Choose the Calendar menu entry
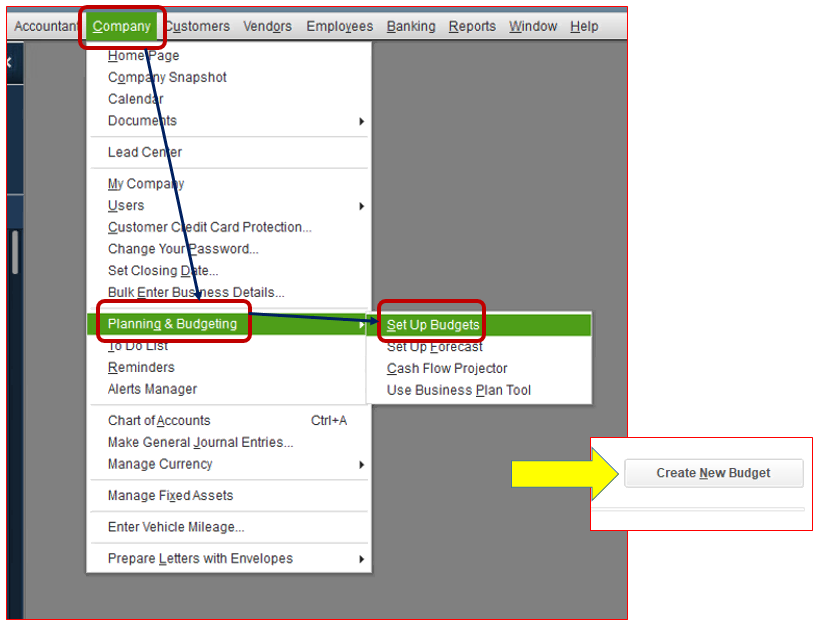836x641 pixels. (x=229, y=99)
